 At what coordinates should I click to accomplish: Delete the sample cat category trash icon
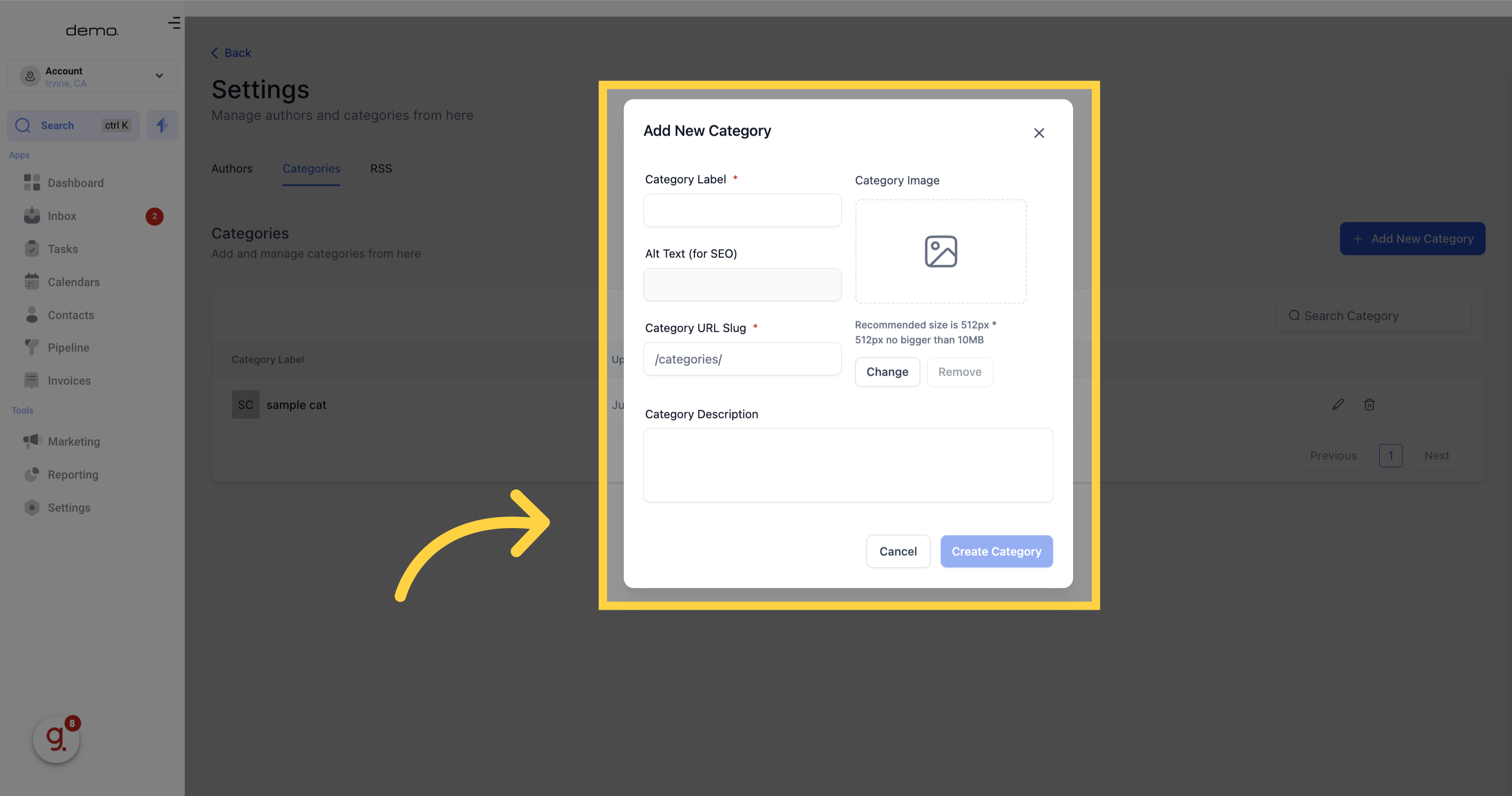click(x=1369, y=405)
